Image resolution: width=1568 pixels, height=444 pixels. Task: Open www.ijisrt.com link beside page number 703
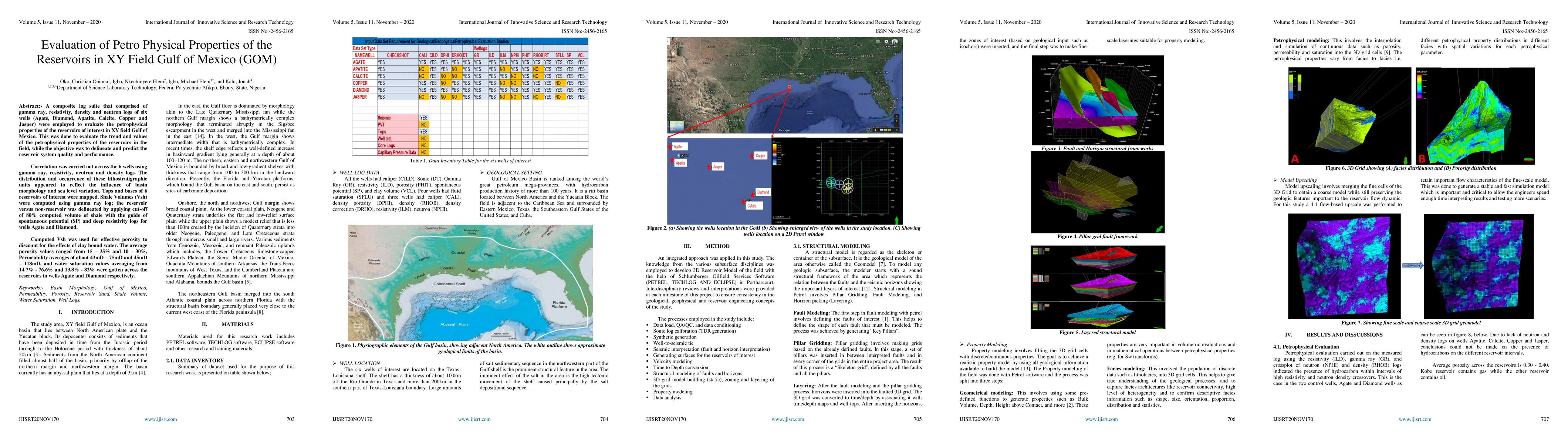161,419
